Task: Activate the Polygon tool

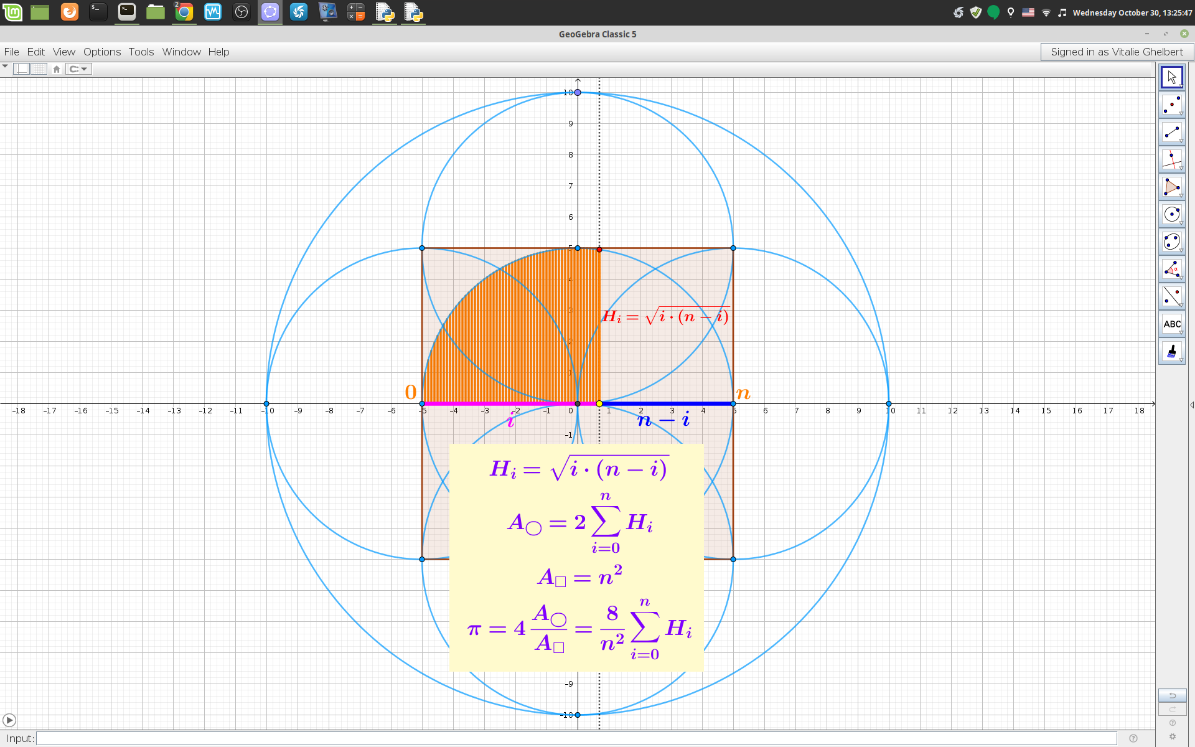Action: point(1171,187)
